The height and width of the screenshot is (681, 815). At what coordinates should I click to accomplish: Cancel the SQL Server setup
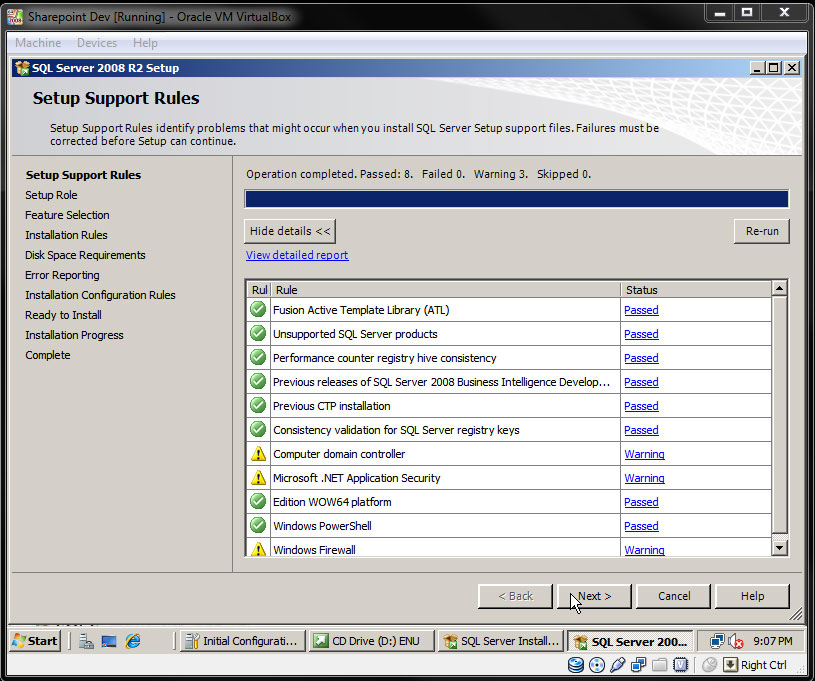tap(673, 596)
